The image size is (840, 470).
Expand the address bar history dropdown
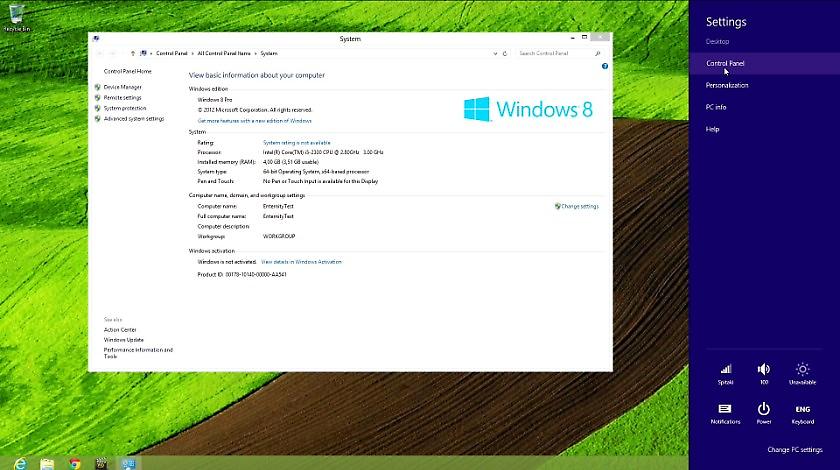495,54
